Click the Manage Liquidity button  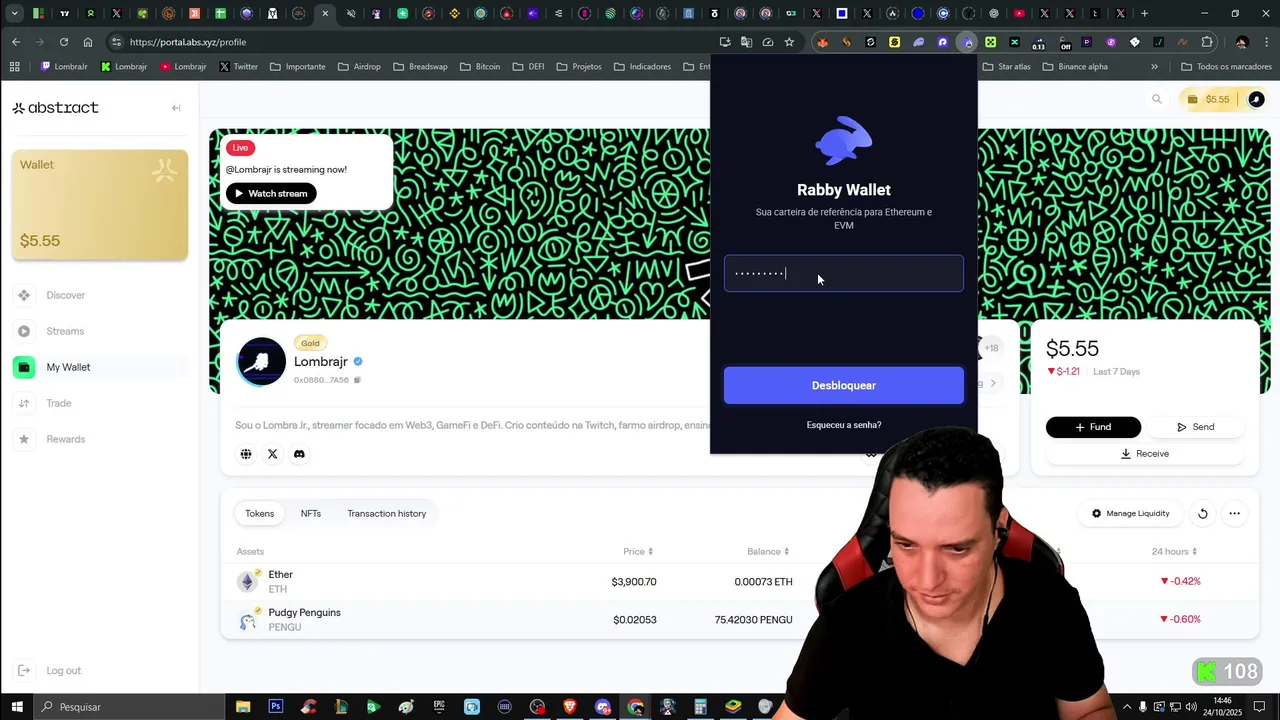point(1130,513)
